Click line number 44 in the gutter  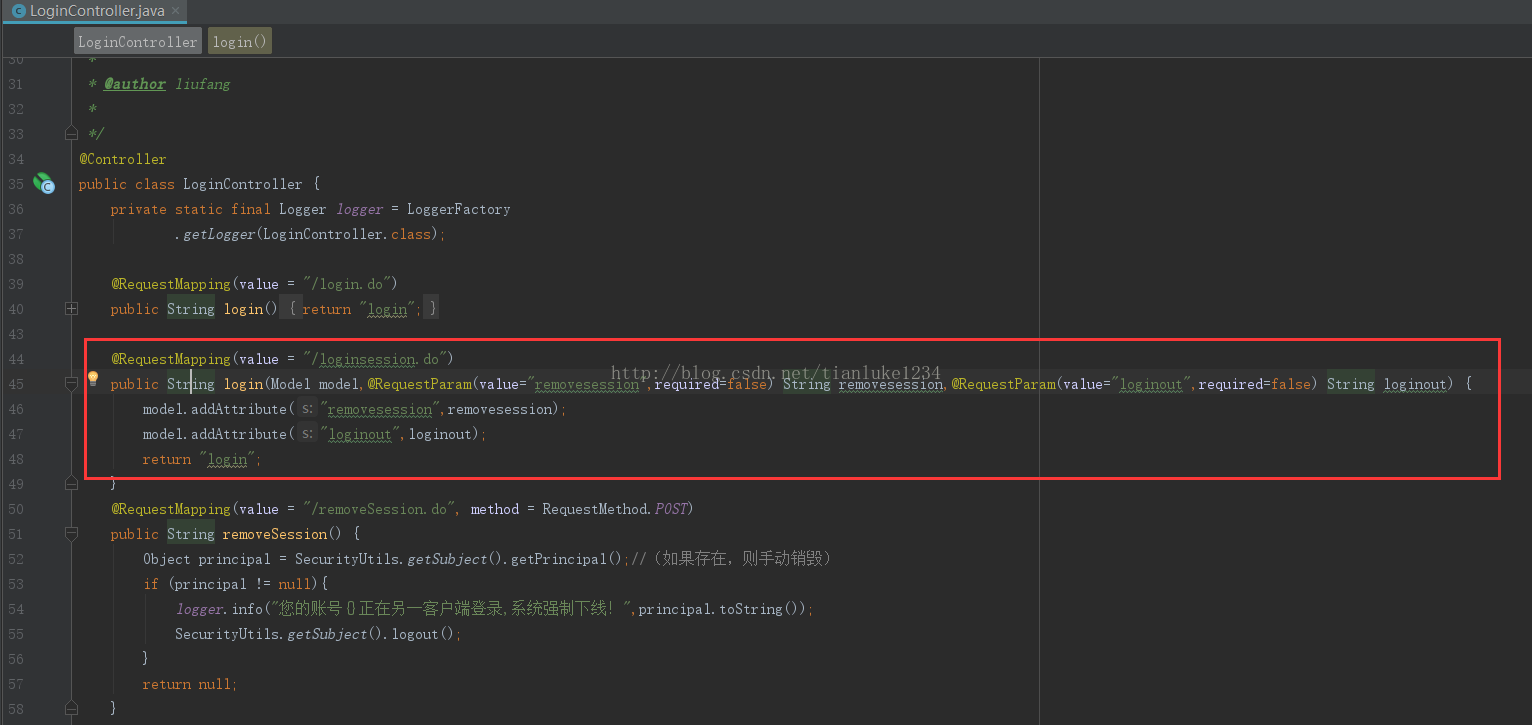pos(15,359)
